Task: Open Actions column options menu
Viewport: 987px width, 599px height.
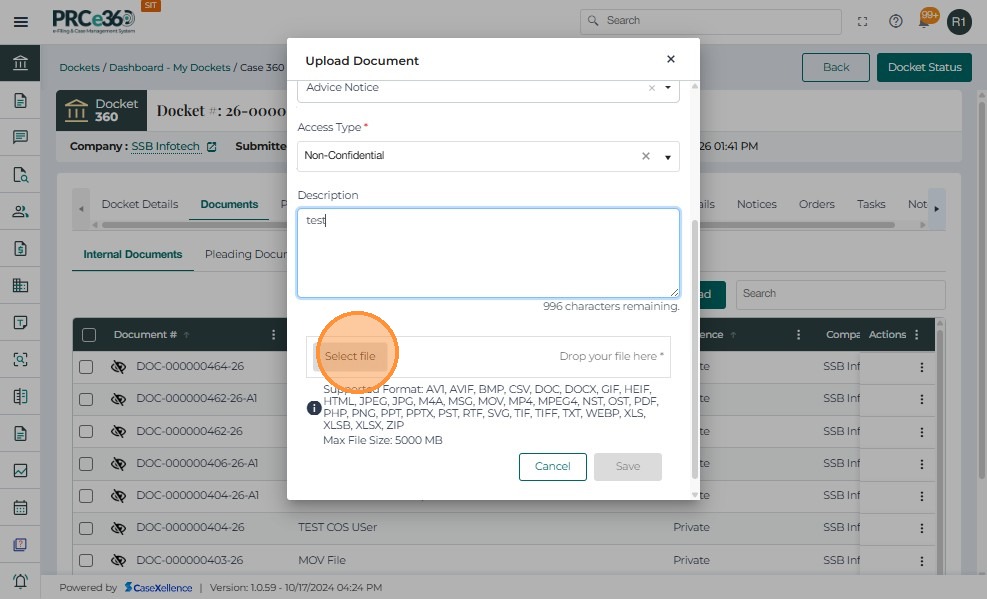Action: [916, 335]
